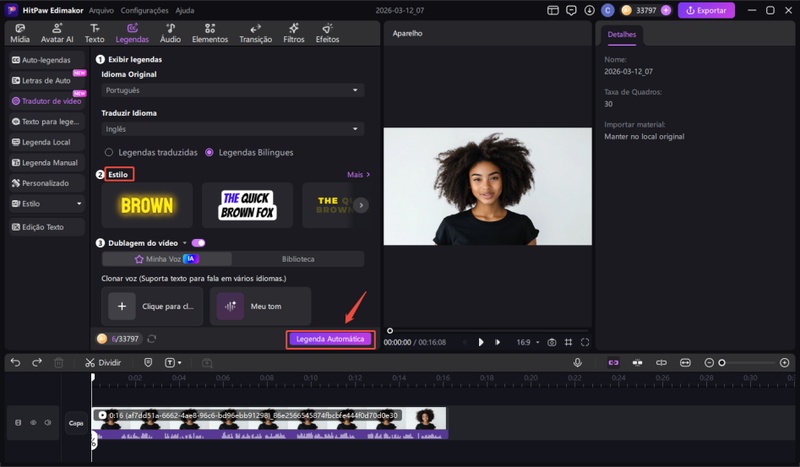800x467 pixels.
Task: Click the Exportar button
Action: click(706, 10)
